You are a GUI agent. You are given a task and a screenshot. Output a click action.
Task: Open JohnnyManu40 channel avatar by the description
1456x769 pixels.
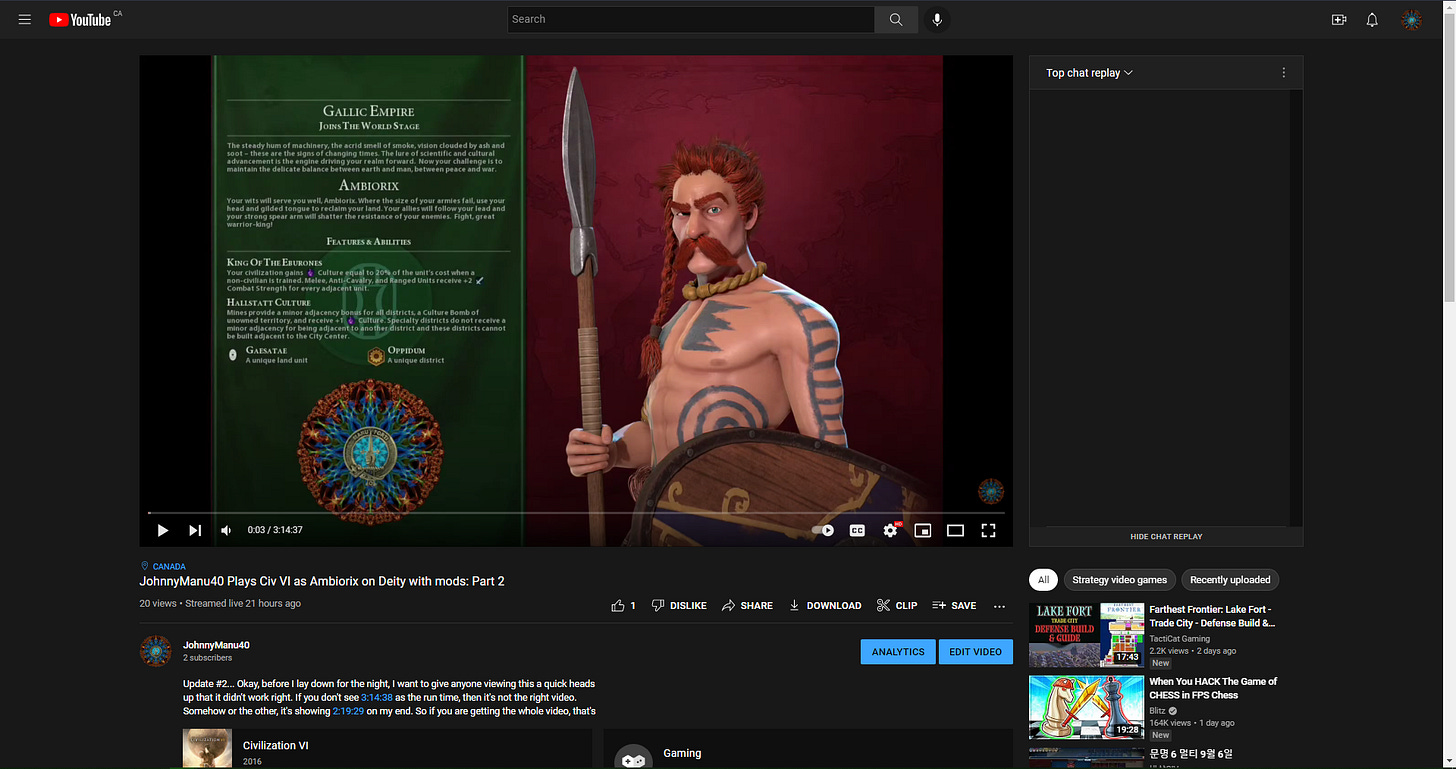click(x=155, y=651)
